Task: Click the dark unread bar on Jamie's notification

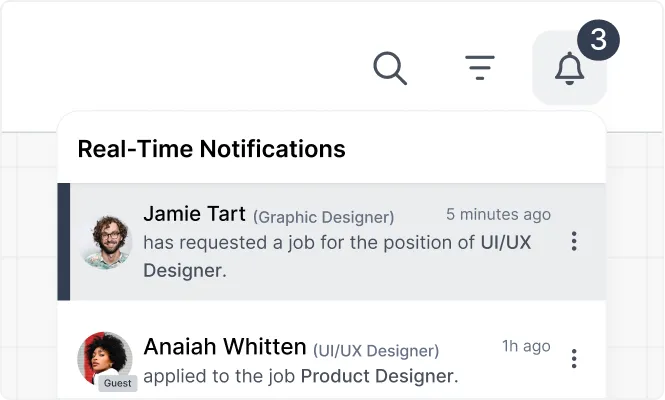Action: point(64,242)
